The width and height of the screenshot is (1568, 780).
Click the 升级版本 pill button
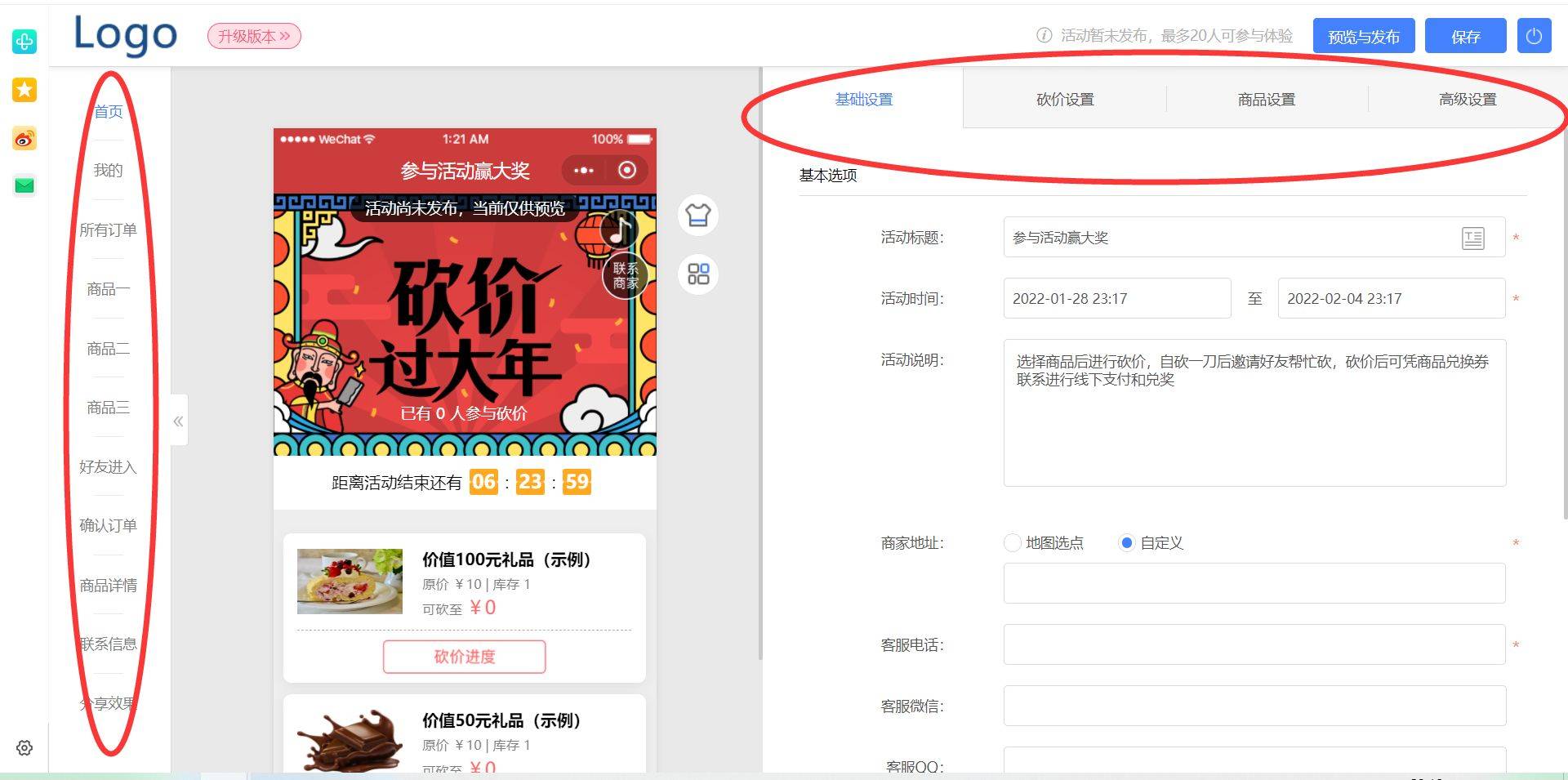254,36
